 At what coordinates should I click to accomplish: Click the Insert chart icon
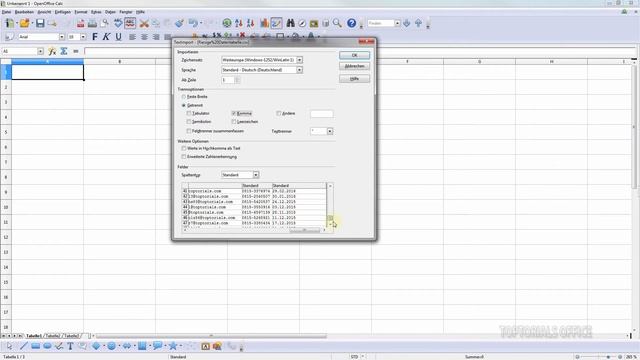(x=264, y=23)
